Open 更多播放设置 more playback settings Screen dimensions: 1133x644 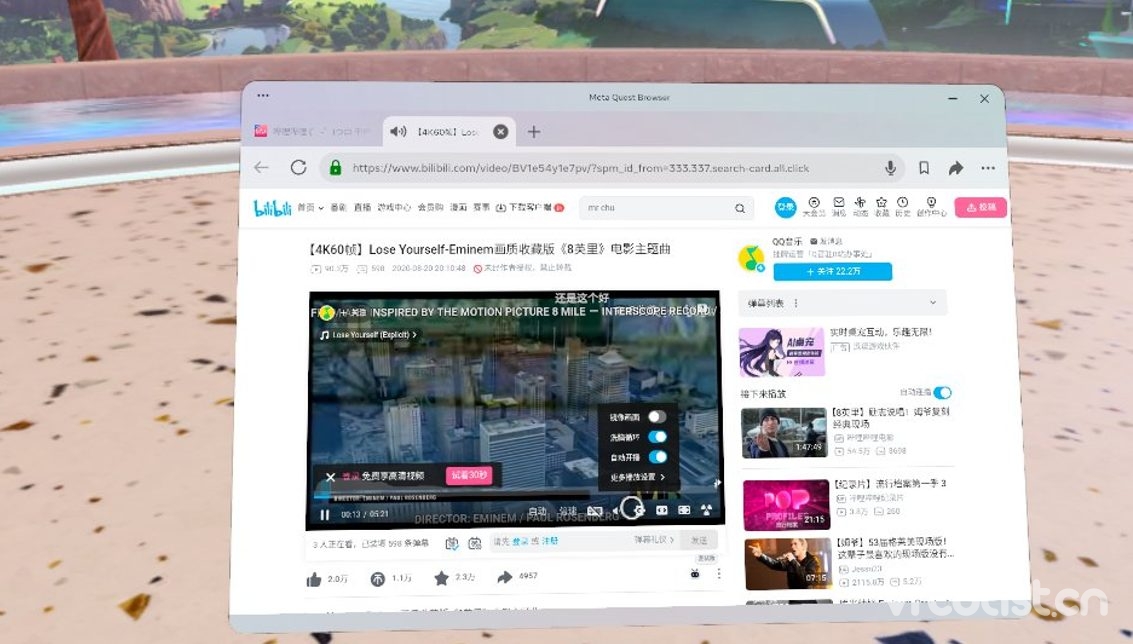tap(637, 477)
